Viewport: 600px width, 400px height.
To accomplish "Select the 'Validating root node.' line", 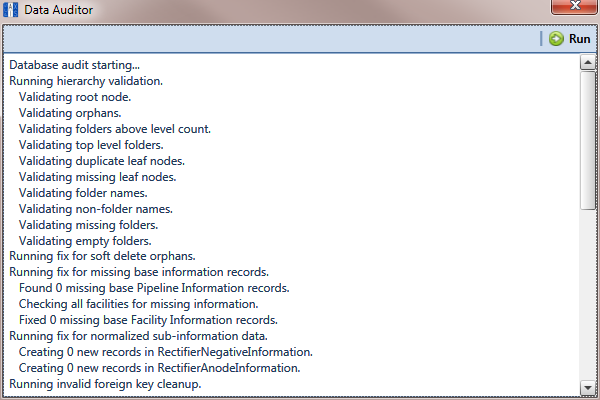I will 75,97.
